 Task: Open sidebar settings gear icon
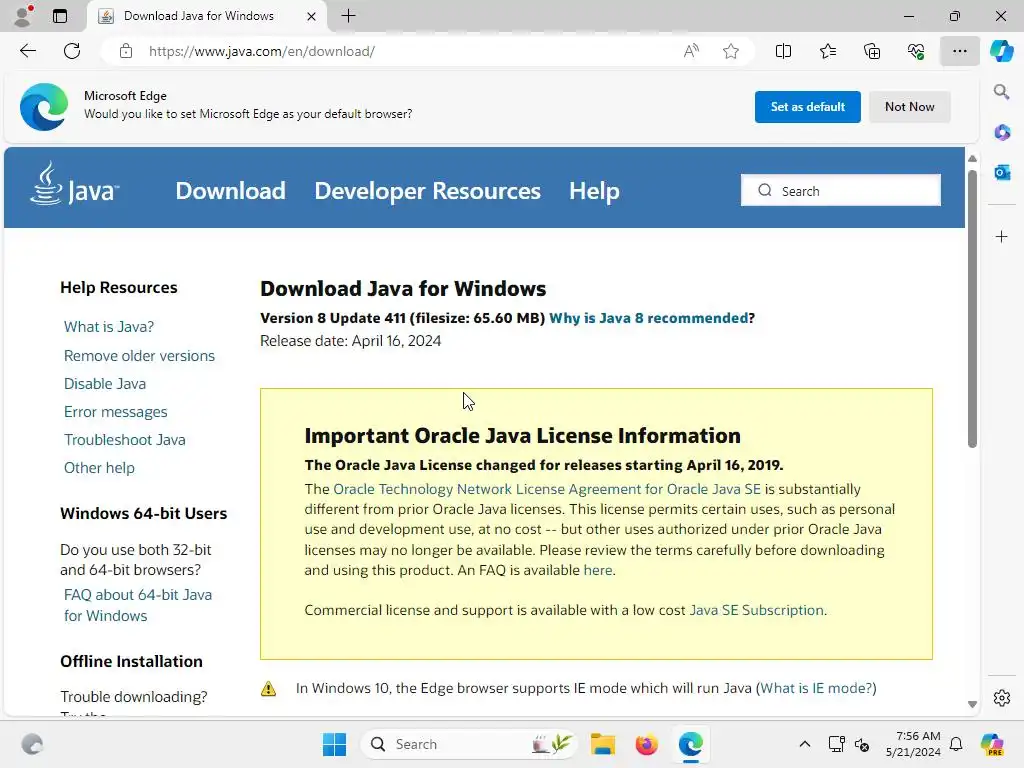pos(1002,697)
